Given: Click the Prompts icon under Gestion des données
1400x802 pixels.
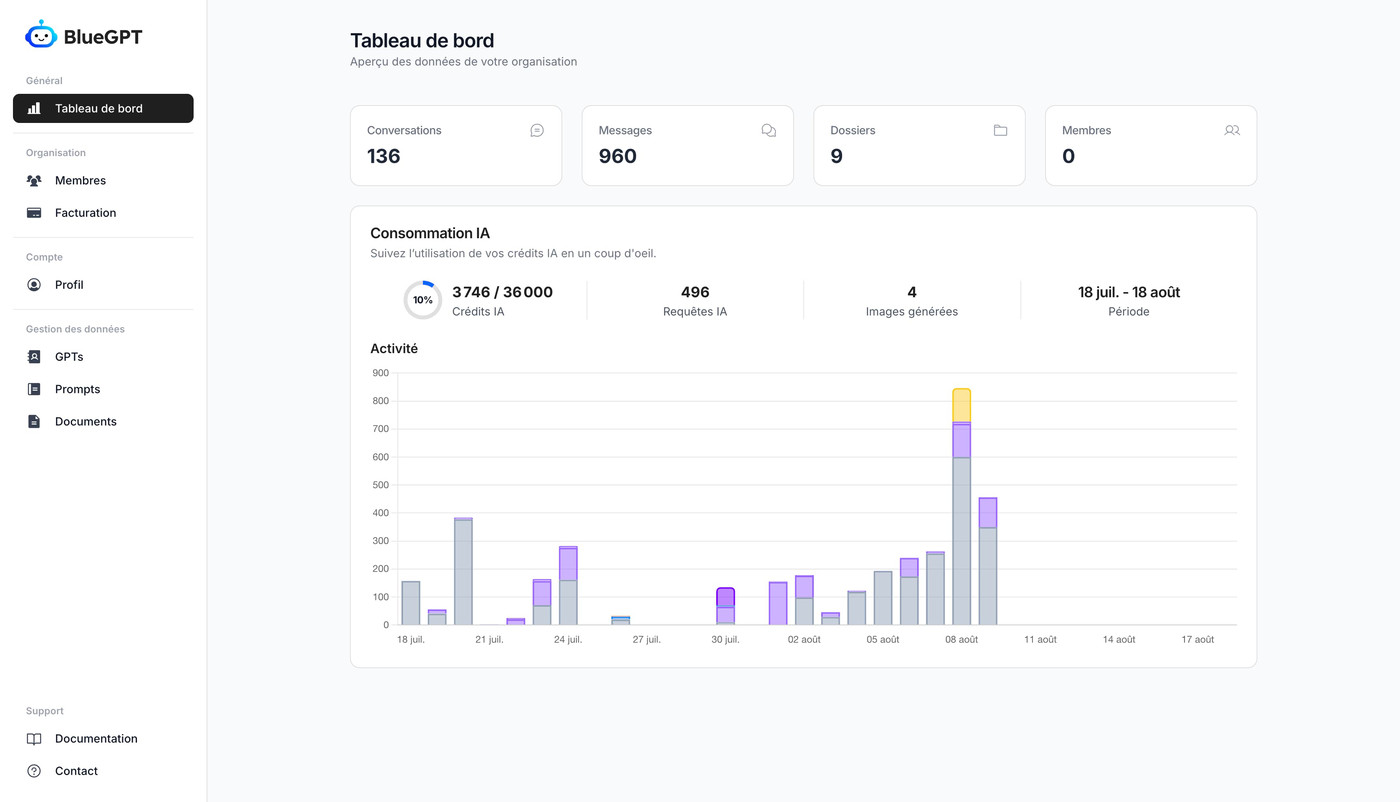Looking at the screenshot, I should pyautogui.click(x=35, y=388).
